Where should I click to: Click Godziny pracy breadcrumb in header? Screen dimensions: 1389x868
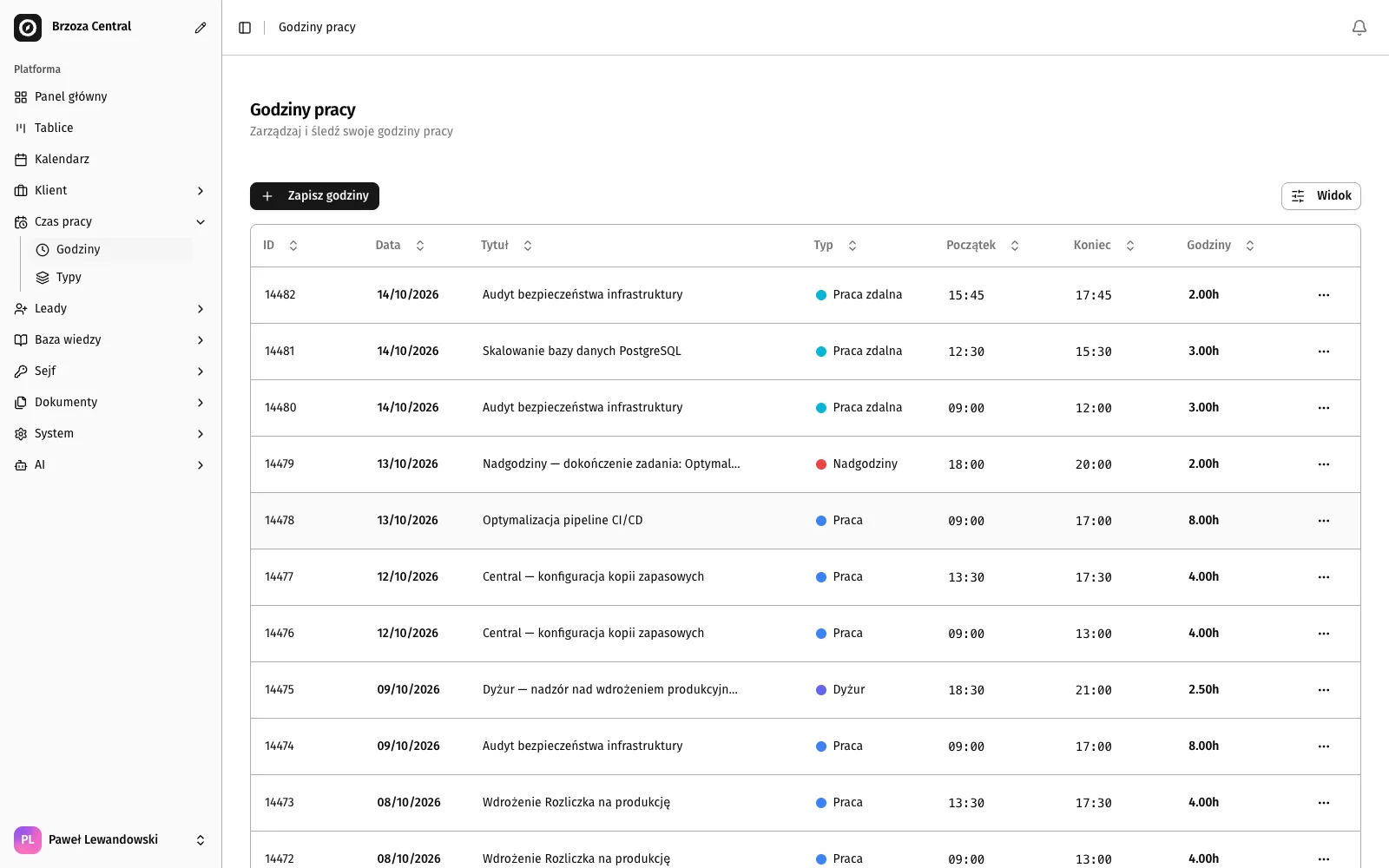[317, 28]
